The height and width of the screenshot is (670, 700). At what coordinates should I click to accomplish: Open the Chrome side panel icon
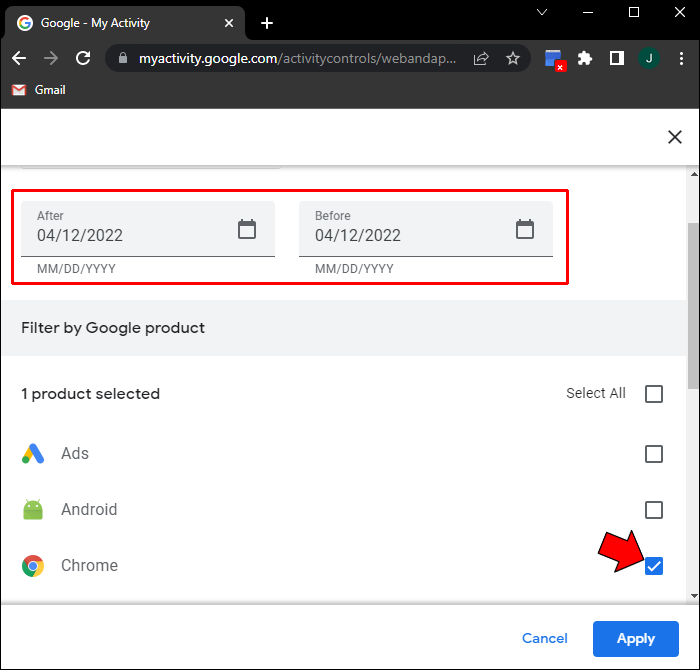pyautogui.click(x=617, y=59)
